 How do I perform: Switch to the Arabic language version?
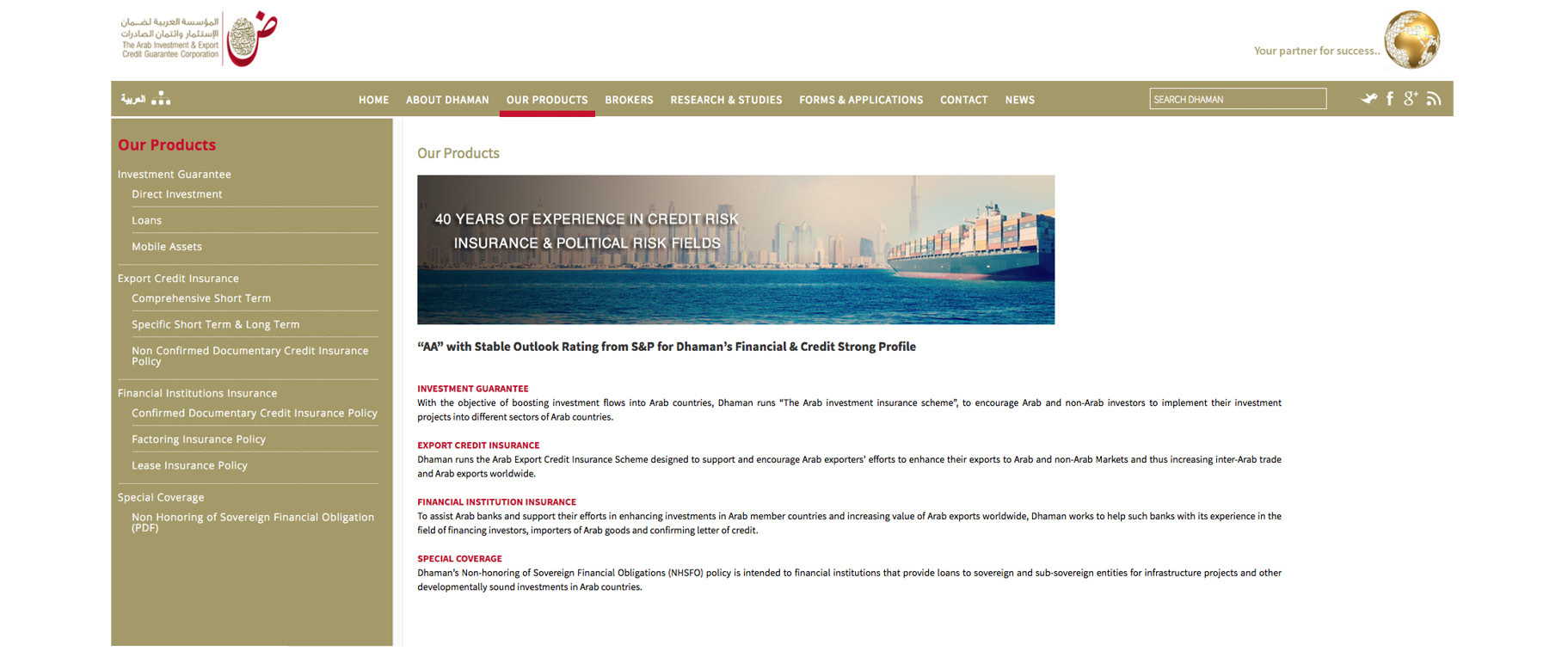(x=133, y=99)
